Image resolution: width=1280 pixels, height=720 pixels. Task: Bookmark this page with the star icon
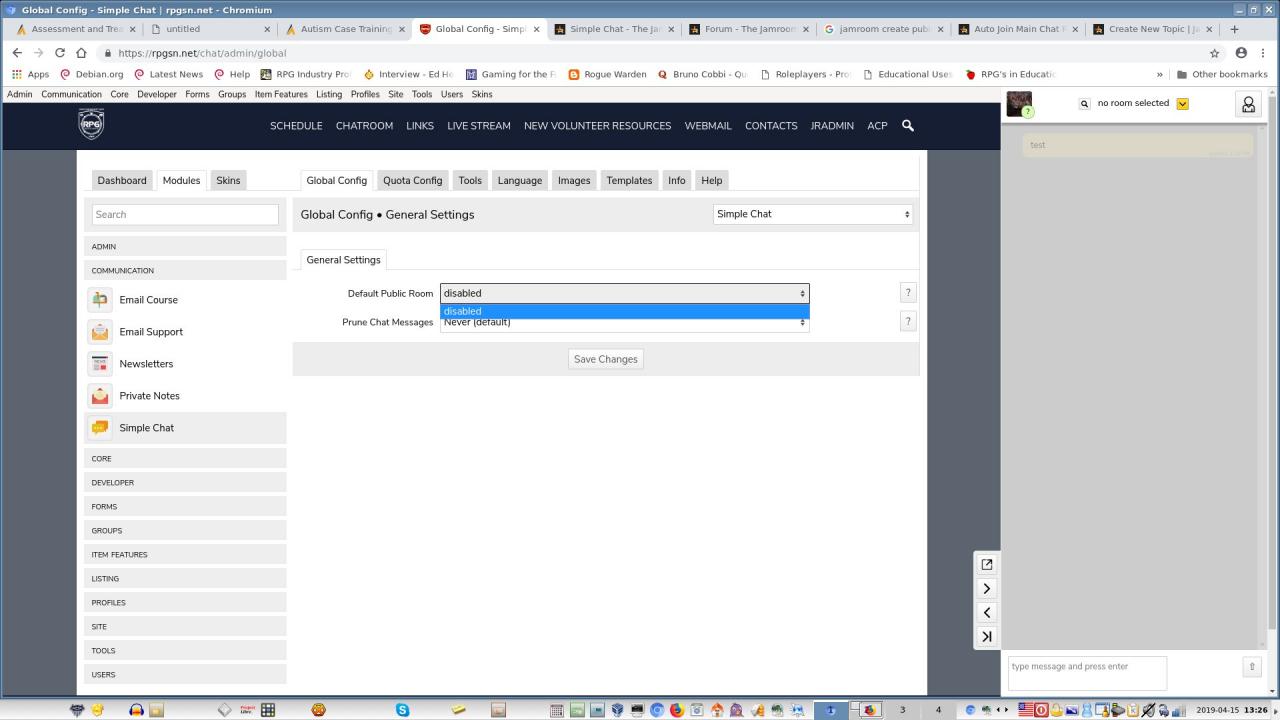(x=1215, y=53)
